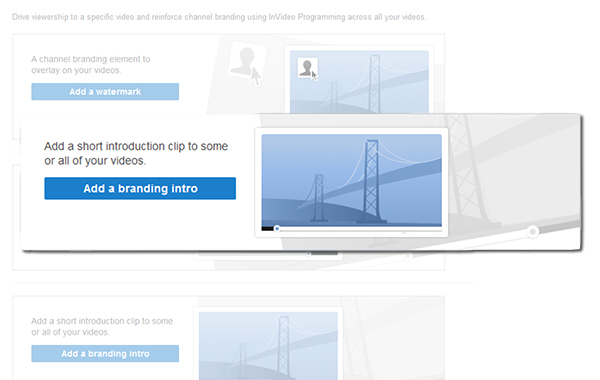The height and width of the screenshot is (380, 600).
Task: Click the large faded profile silhouette icon
Action: [246, 61]
